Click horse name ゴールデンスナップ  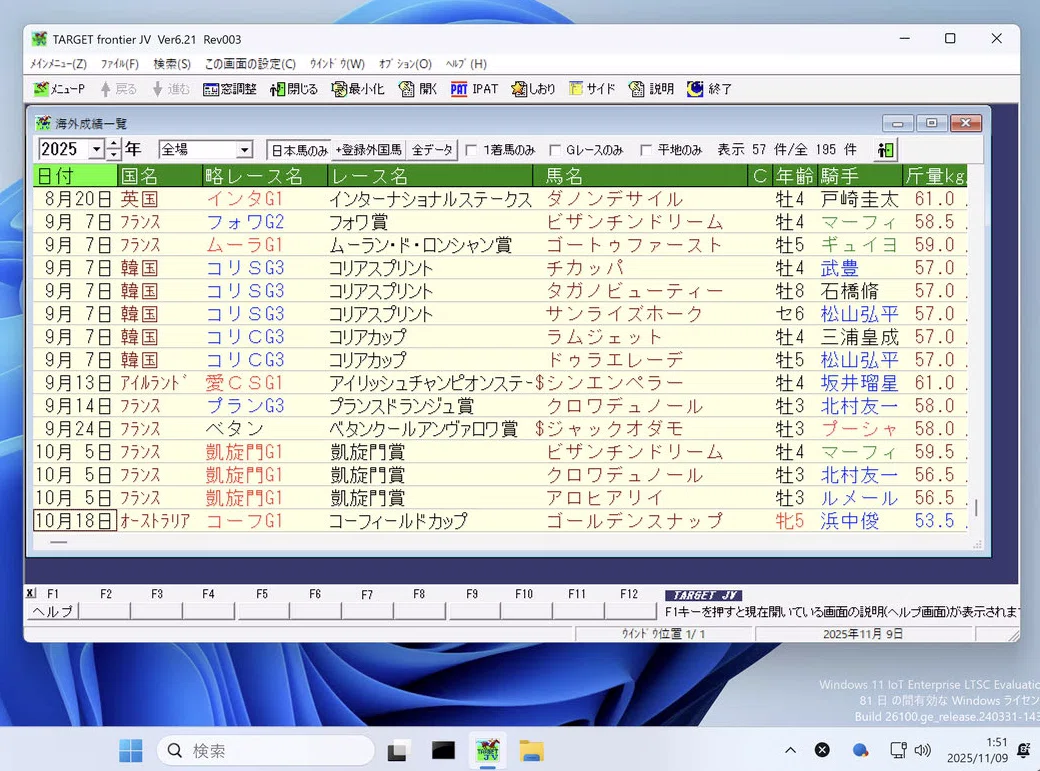coord(634,521)
